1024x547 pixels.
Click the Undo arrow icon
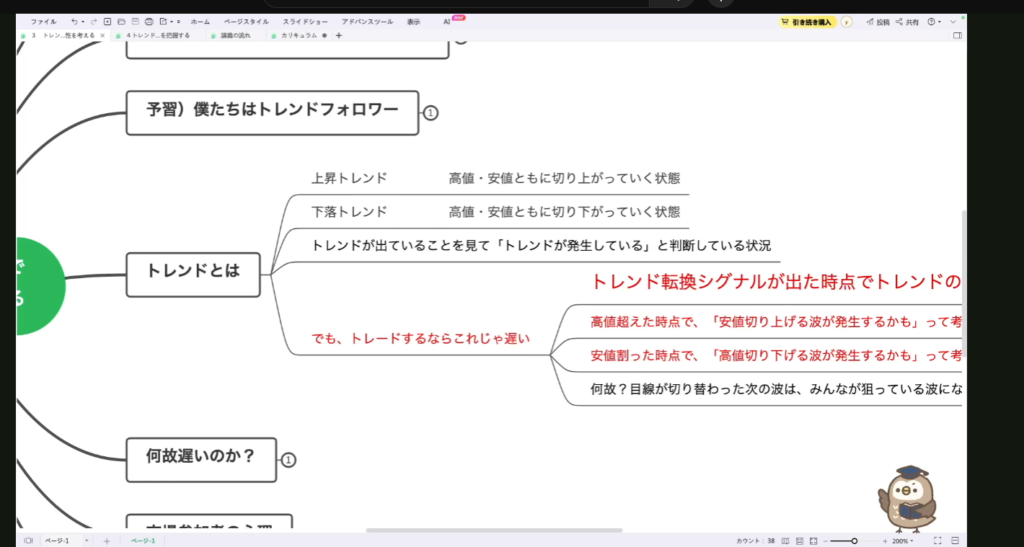tap(74, 21)
